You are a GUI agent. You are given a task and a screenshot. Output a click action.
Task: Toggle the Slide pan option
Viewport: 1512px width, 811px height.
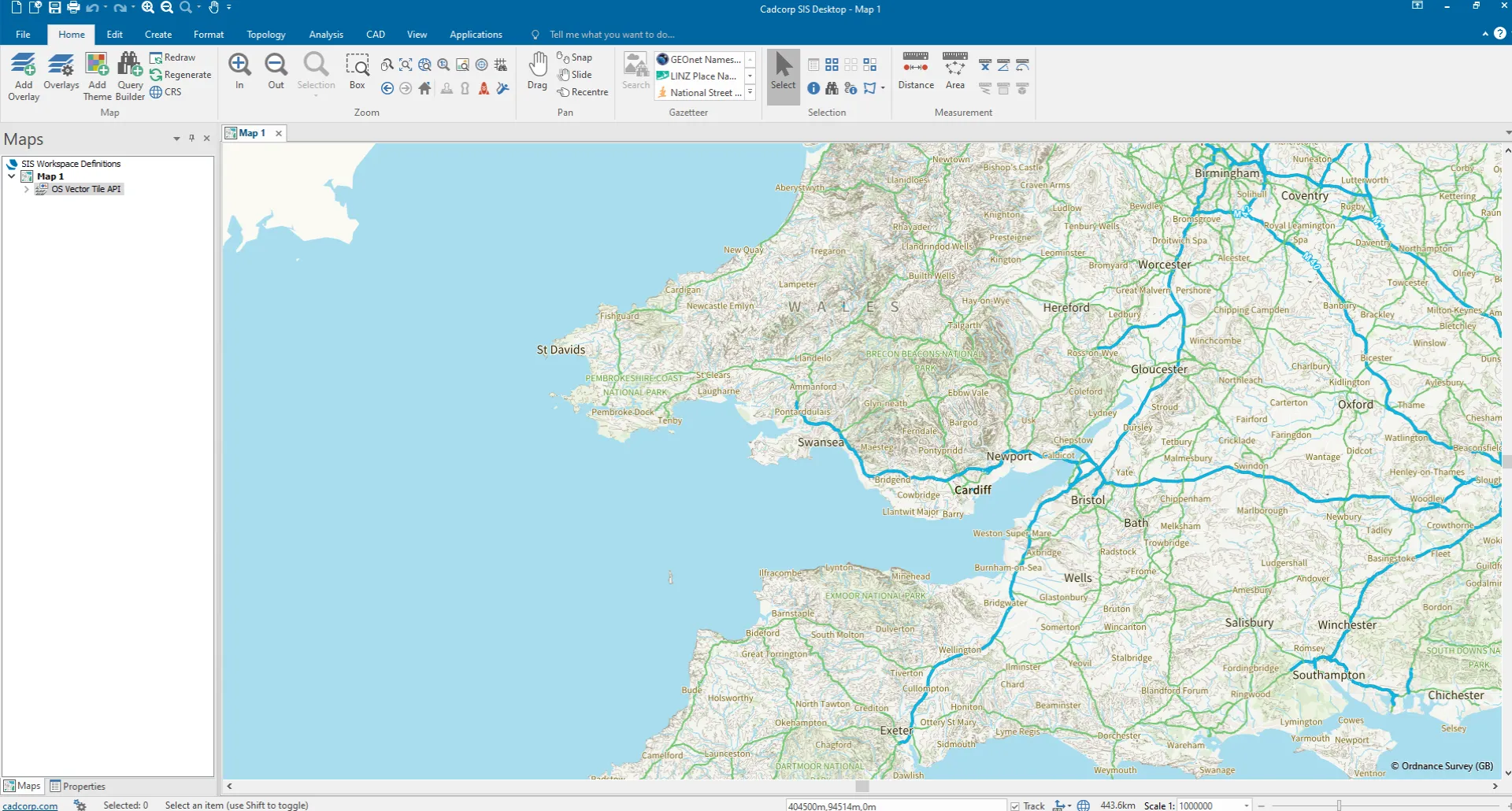(575, 75)
